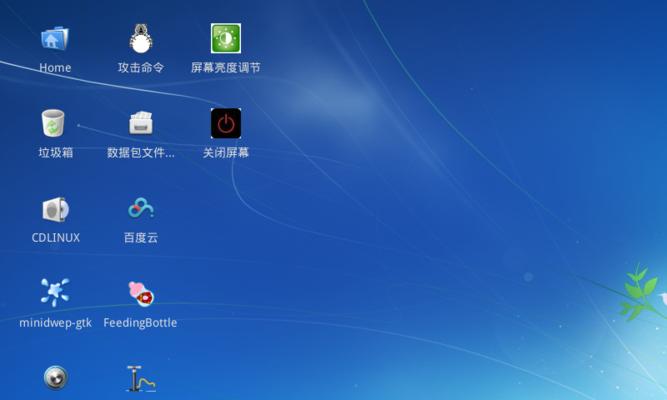This screenshot has width=667, height=400.
Task: Click the round silver knob desktop icon
Action: tap(55, 378)
